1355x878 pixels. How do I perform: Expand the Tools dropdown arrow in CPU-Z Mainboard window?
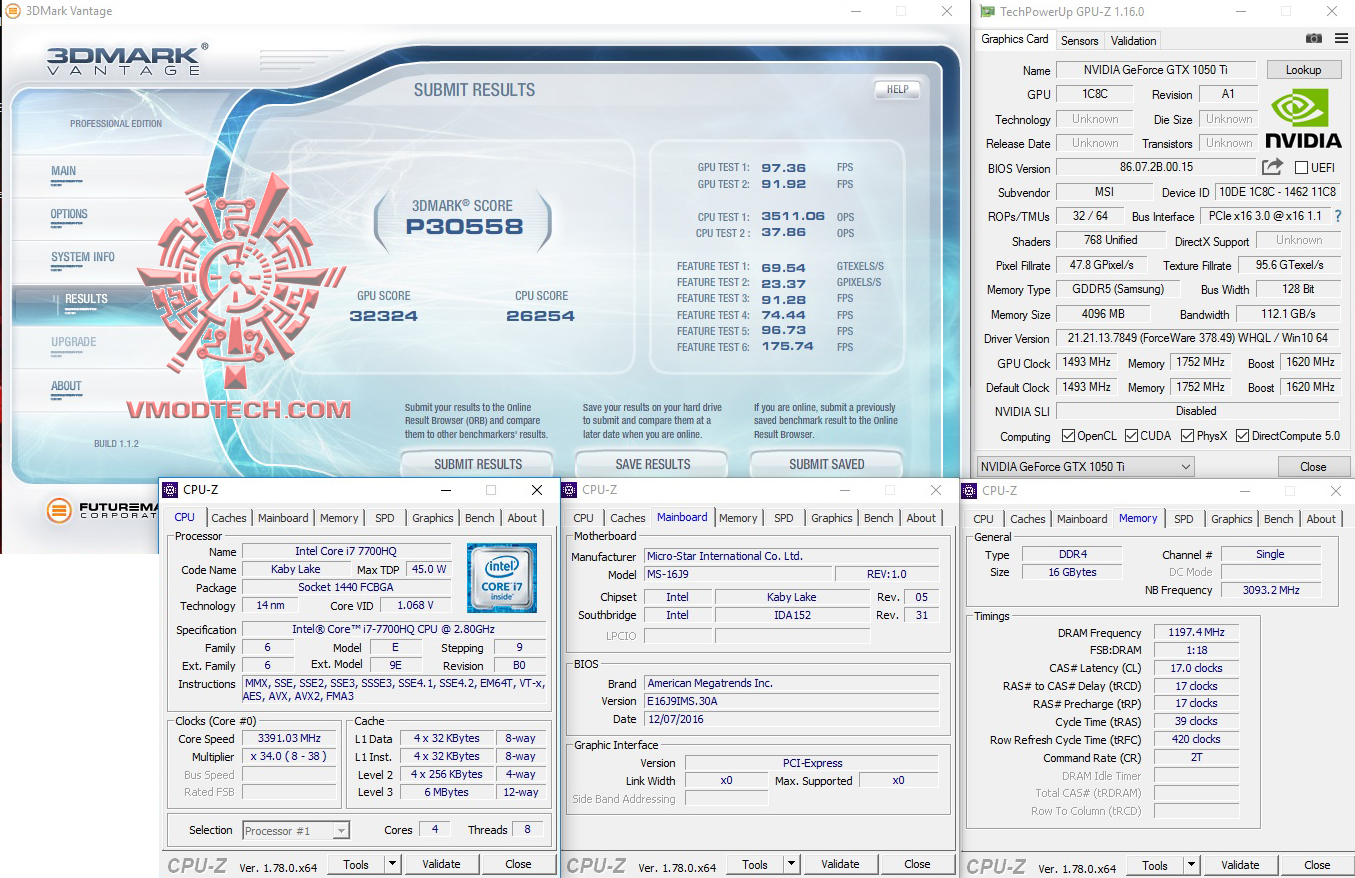pyautogui.click(x=791, y=864)
